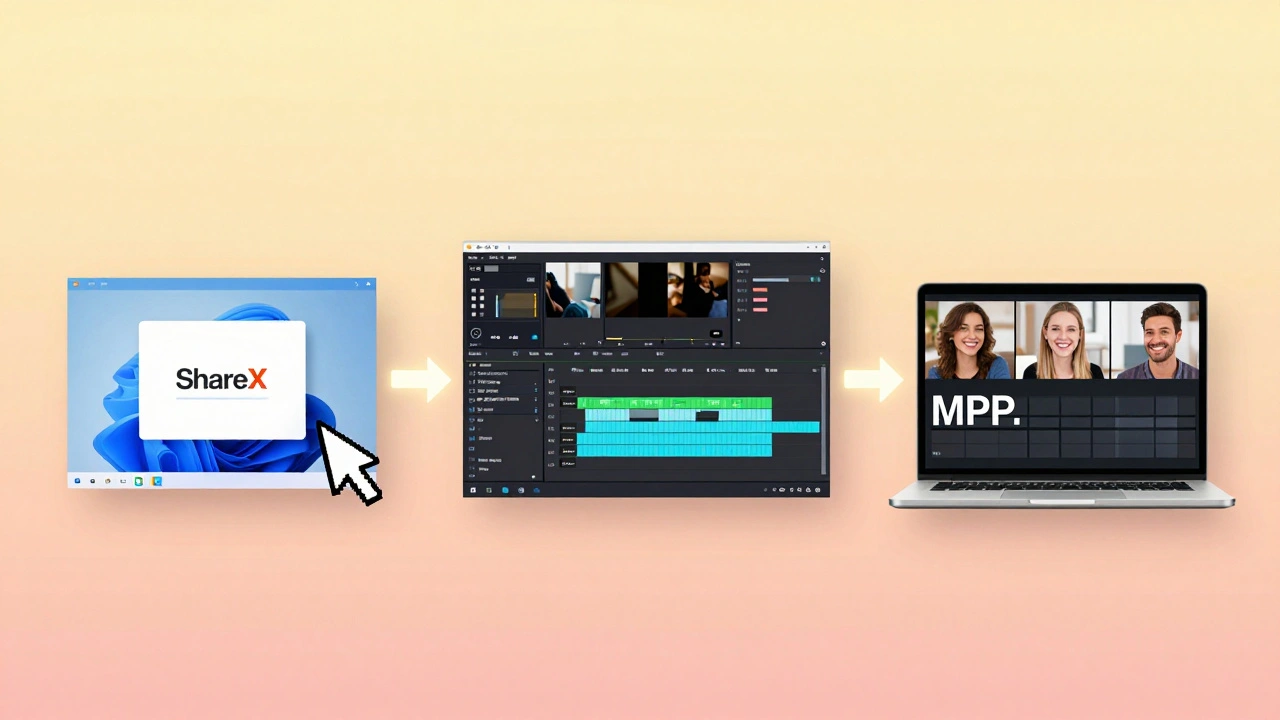1280x720 pixels.
Task: Switch to the middle participant tab on the laptop screen
Action: [1062, 340]
